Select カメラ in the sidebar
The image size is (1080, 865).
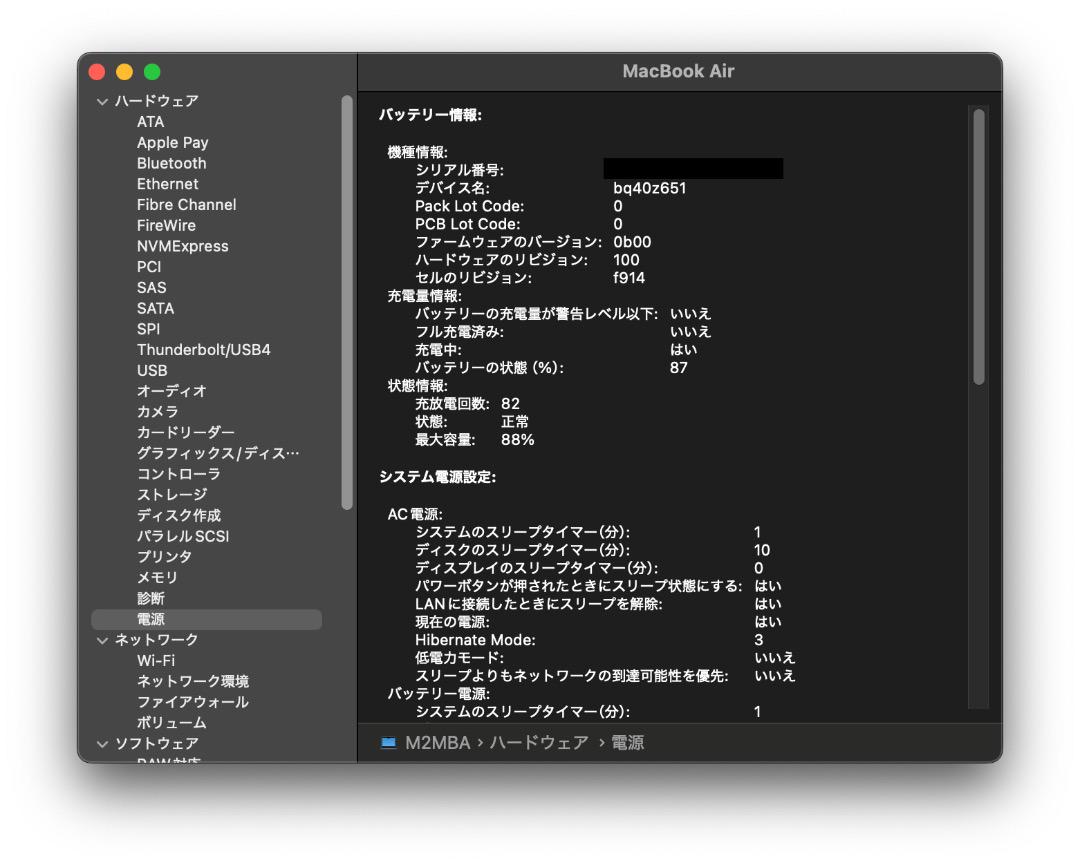tap(158, 412)
